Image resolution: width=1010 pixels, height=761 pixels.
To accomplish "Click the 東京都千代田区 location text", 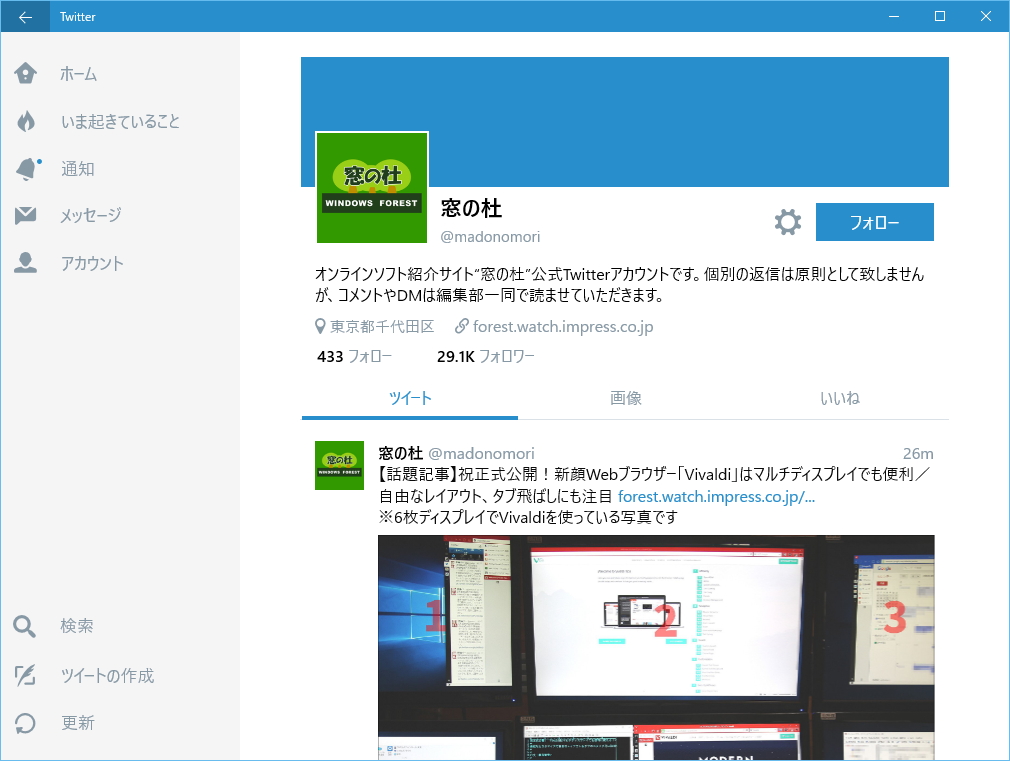I will [383, 327].
